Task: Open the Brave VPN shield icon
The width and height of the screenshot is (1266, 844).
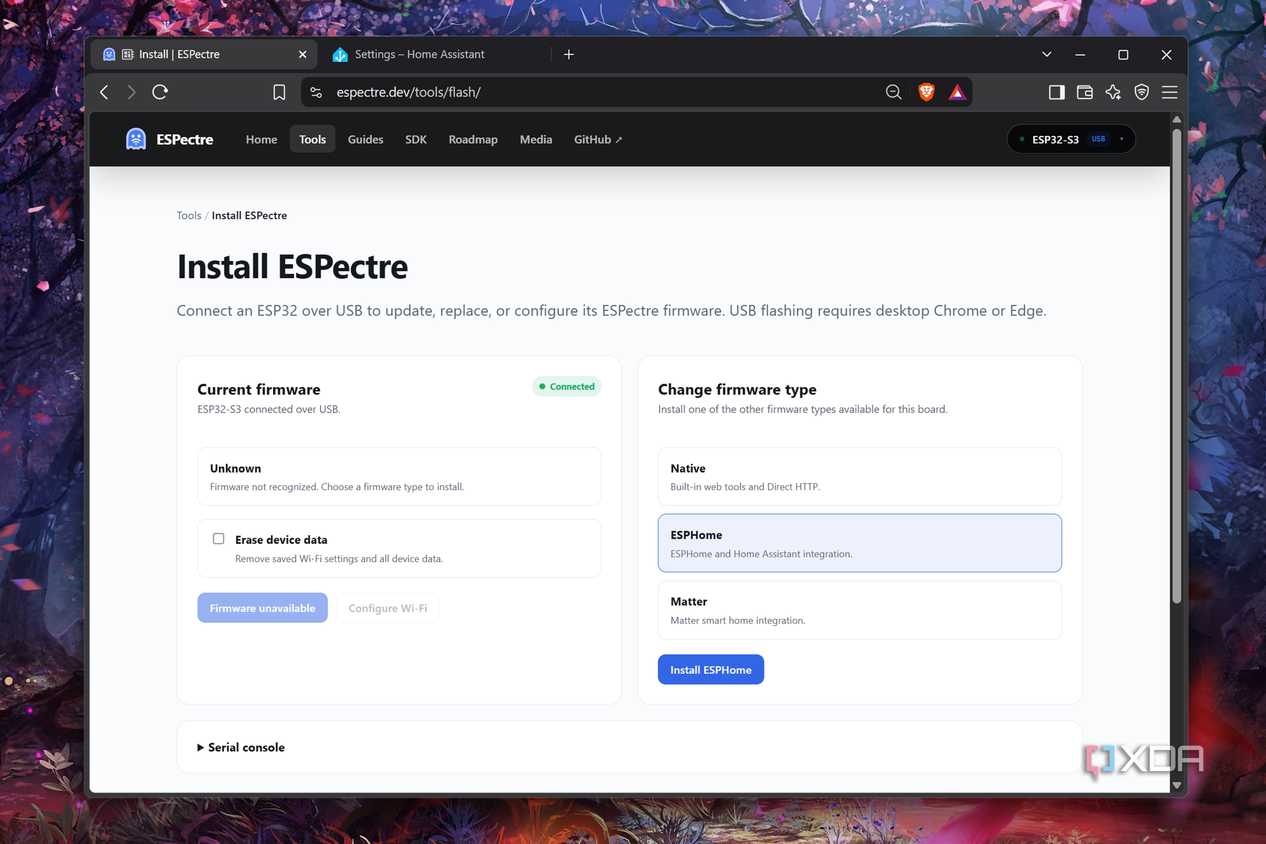Action: [x=1141, y=92]
